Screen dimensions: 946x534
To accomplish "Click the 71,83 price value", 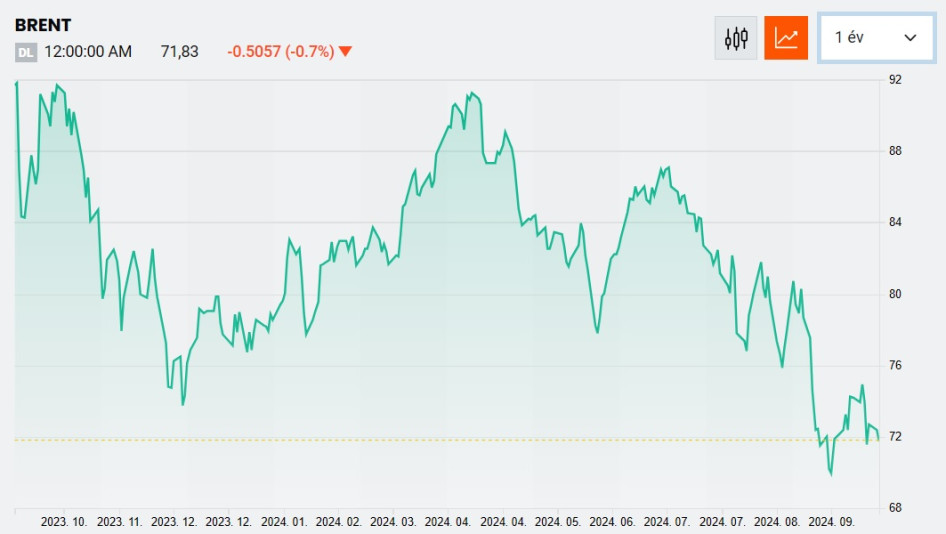I will pos(179,52).
